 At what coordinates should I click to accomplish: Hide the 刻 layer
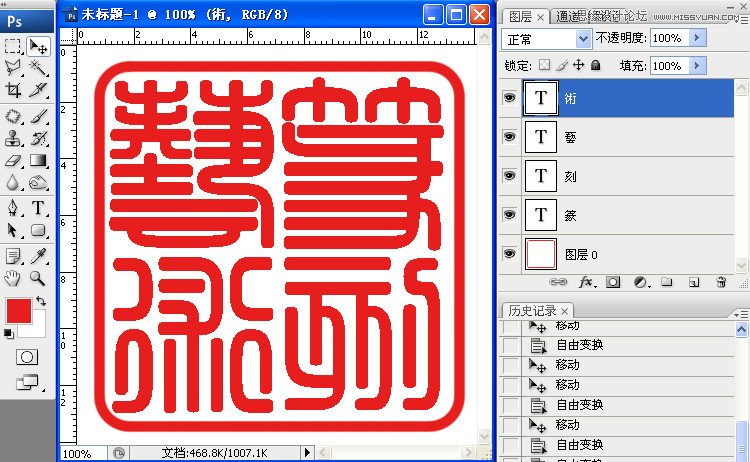tap(509, 176)
